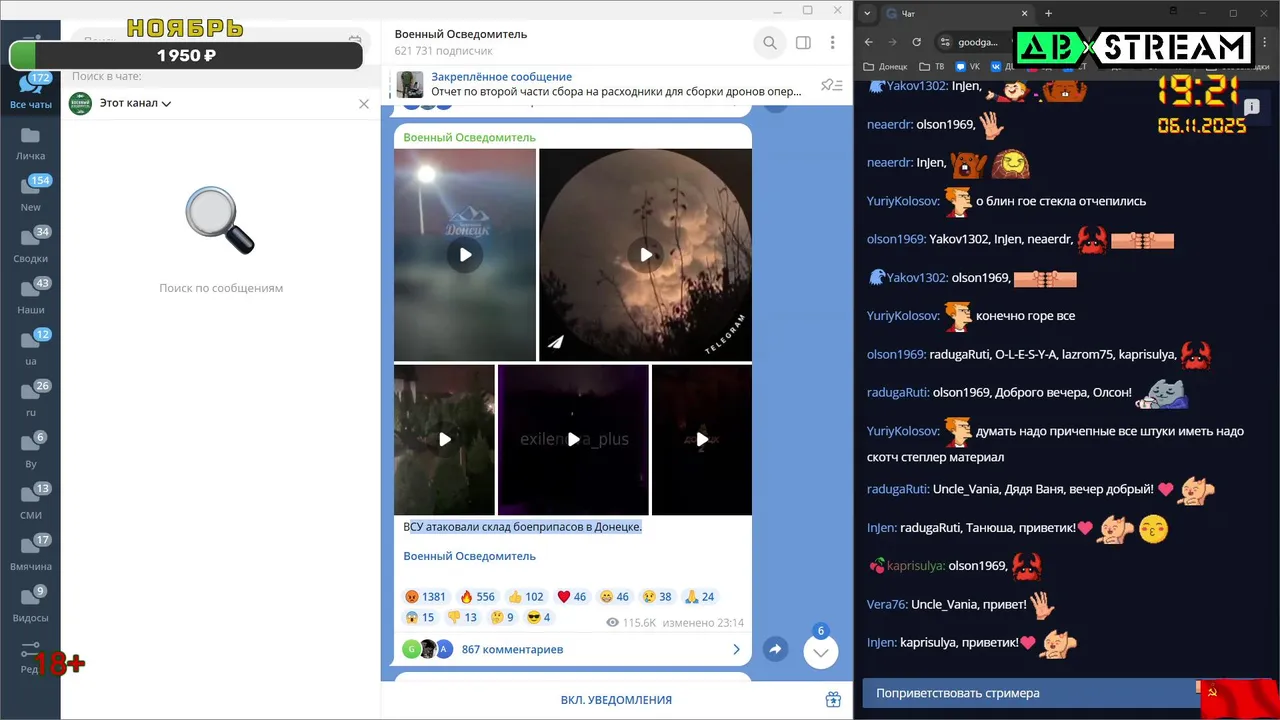Open the 'Видосы' folder
1280x720 pixels.
(x=30, y=605)
